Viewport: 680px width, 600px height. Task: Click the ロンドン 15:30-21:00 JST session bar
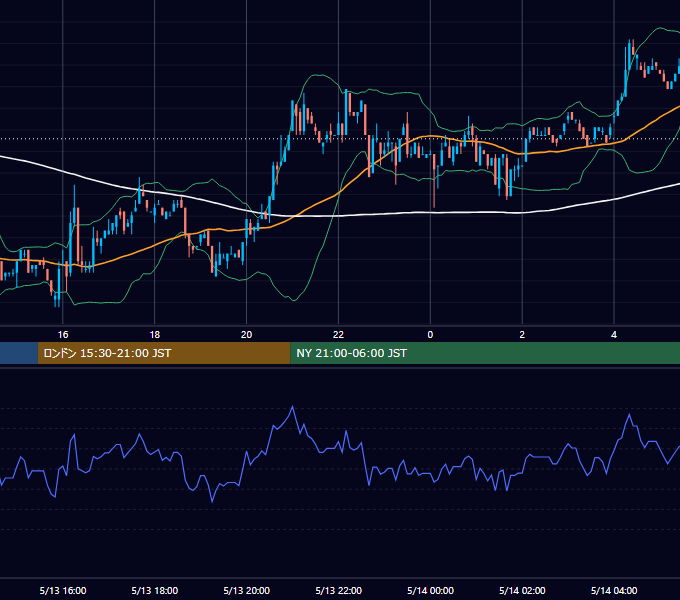(x=164, y=353)
